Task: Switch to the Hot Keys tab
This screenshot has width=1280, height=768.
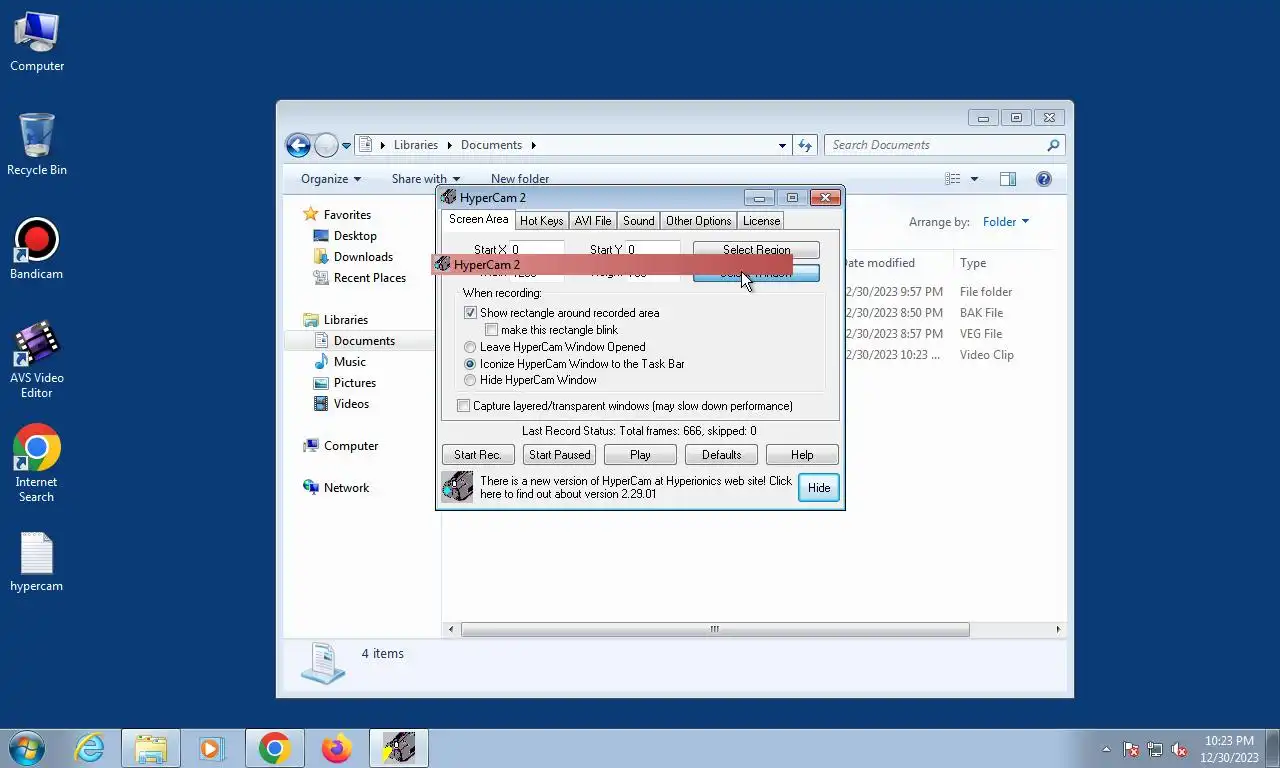Action: [541, 221]
